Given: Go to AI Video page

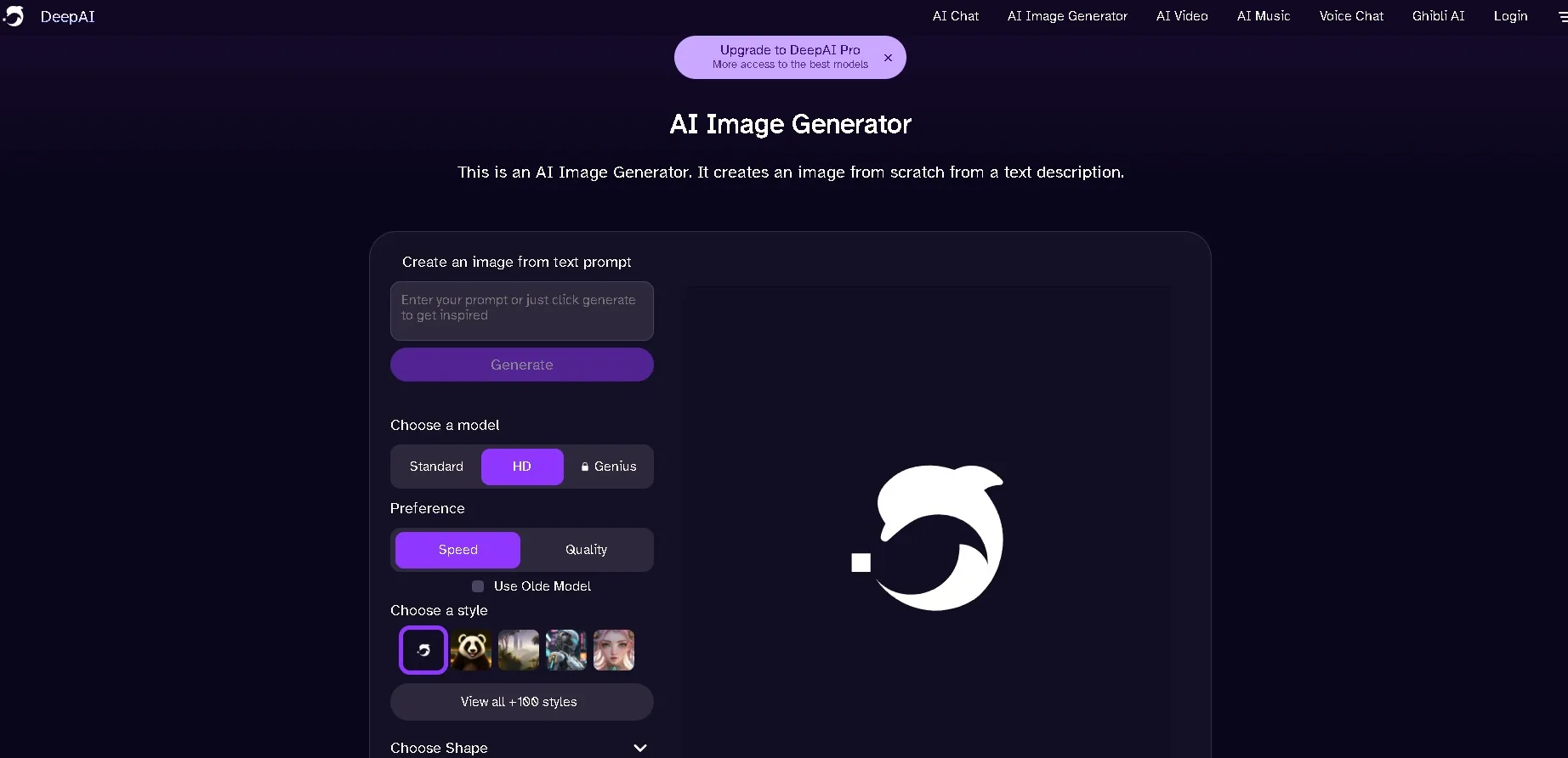Looking at the screenshot, I should click(x=1182, y=16).
